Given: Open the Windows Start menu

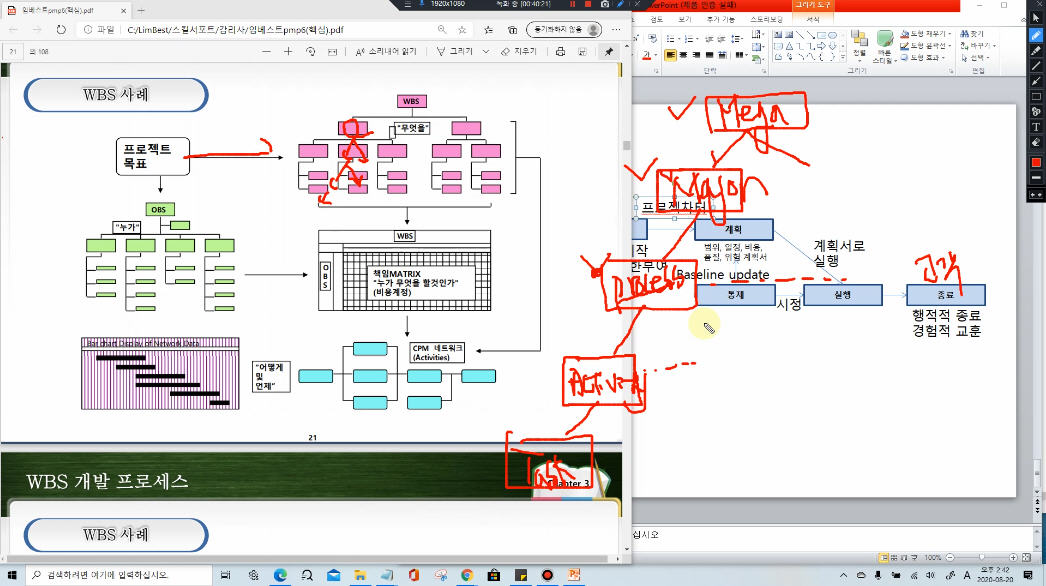Looking at the screenshot, I should [x=12, y=575].
